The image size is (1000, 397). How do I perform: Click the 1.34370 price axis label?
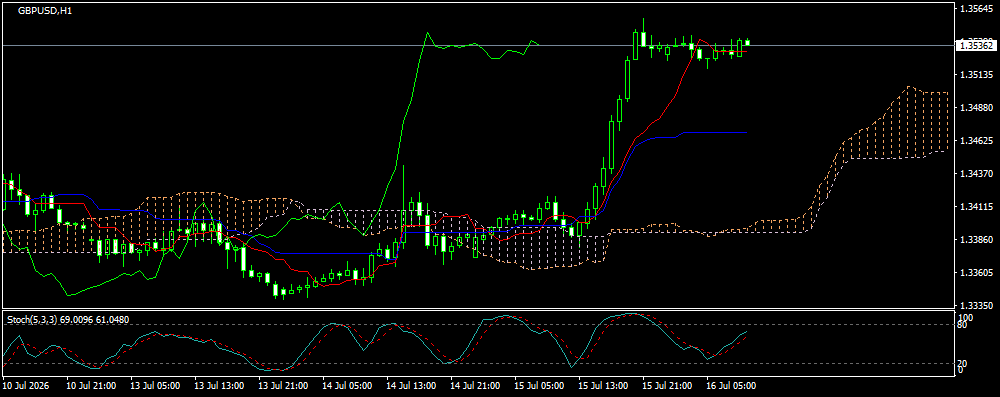pos(976,174)
